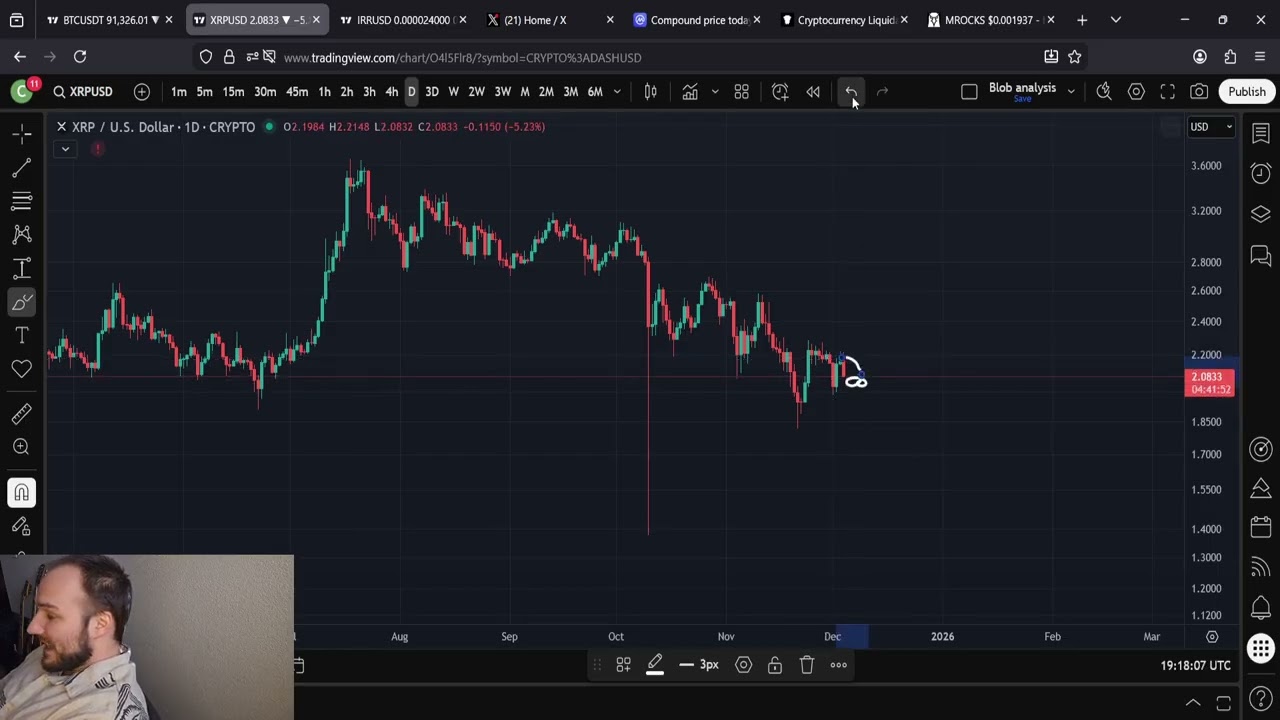
Task: Redo the last undone action
Action: [x=882, y=92]
